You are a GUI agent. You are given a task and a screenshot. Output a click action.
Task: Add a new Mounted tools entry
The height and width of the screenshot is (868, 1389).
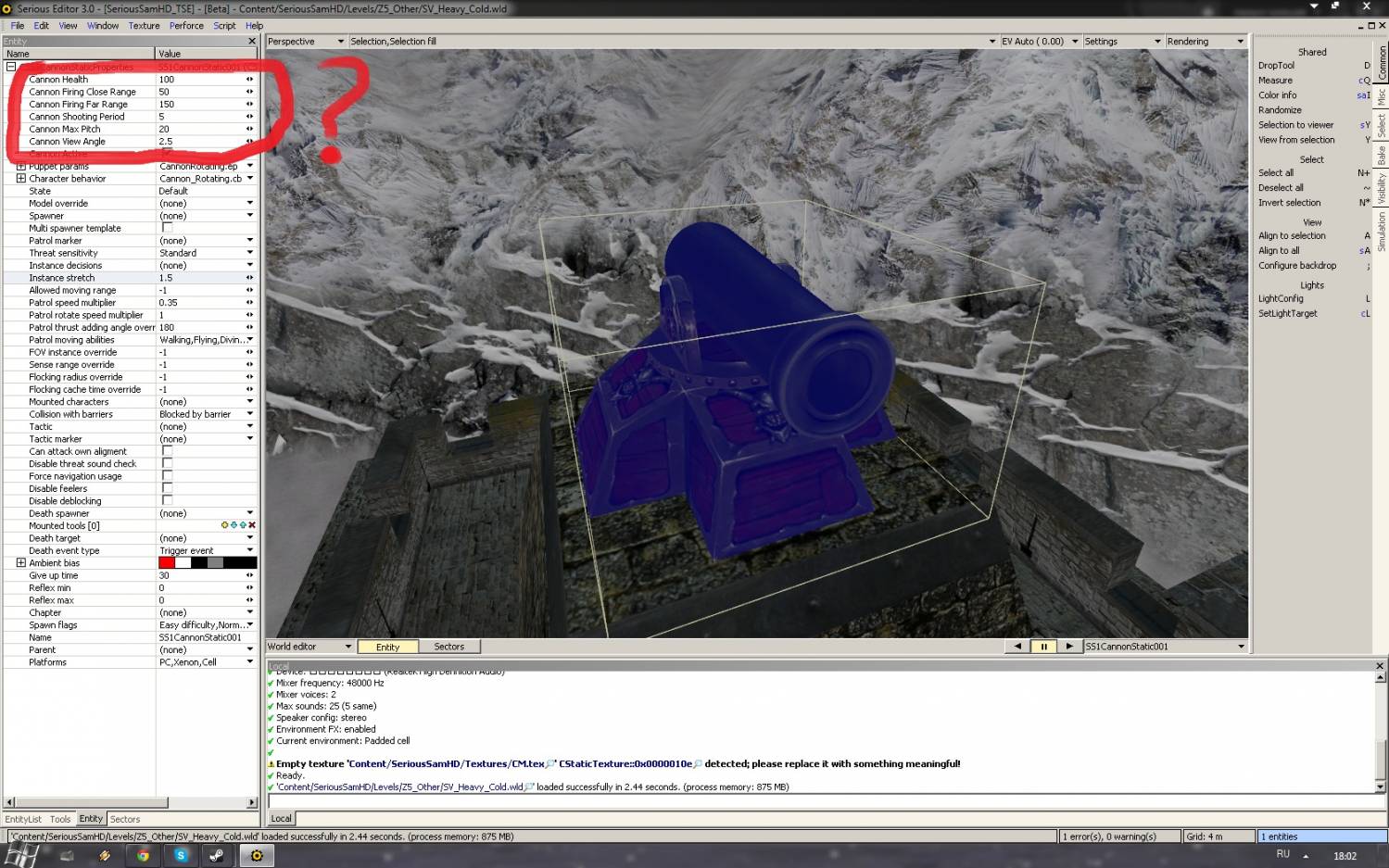point(224,525)
